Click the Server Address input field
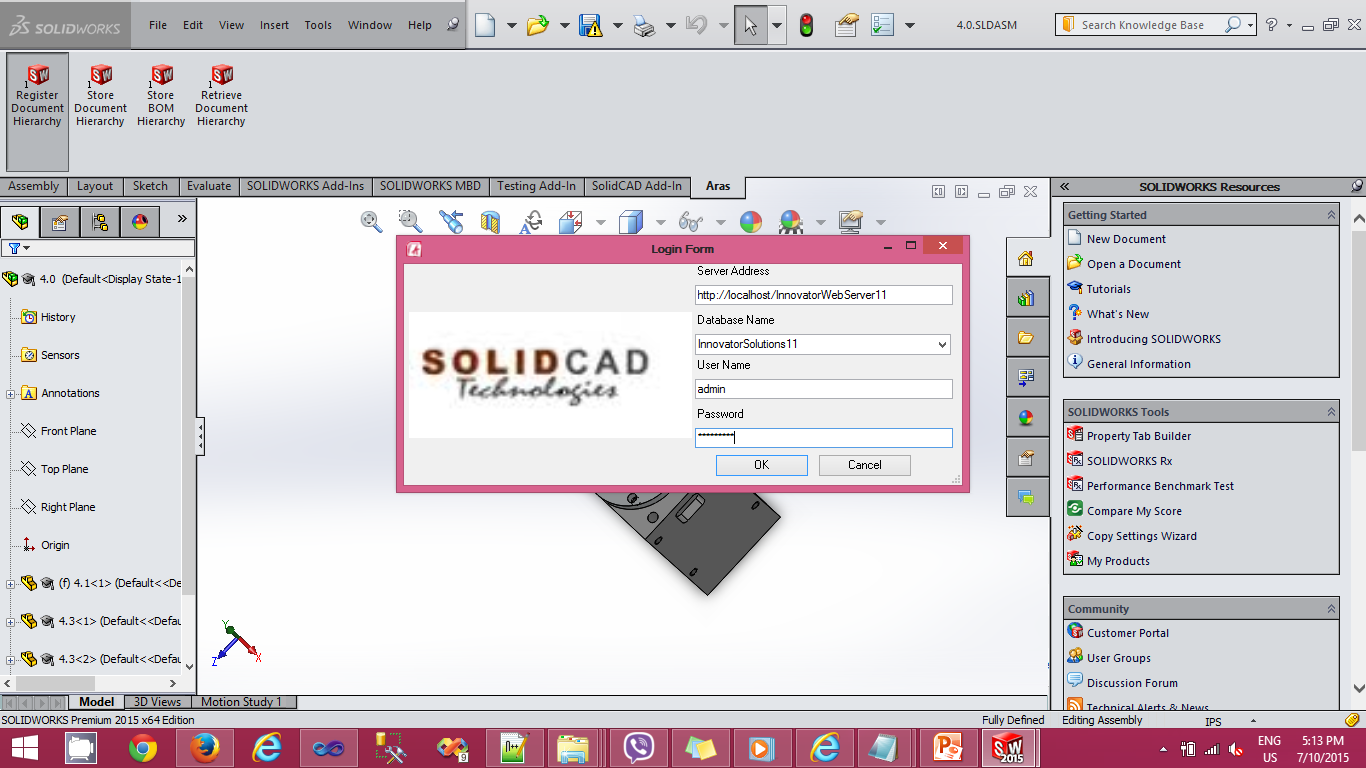 coord(823,295)
